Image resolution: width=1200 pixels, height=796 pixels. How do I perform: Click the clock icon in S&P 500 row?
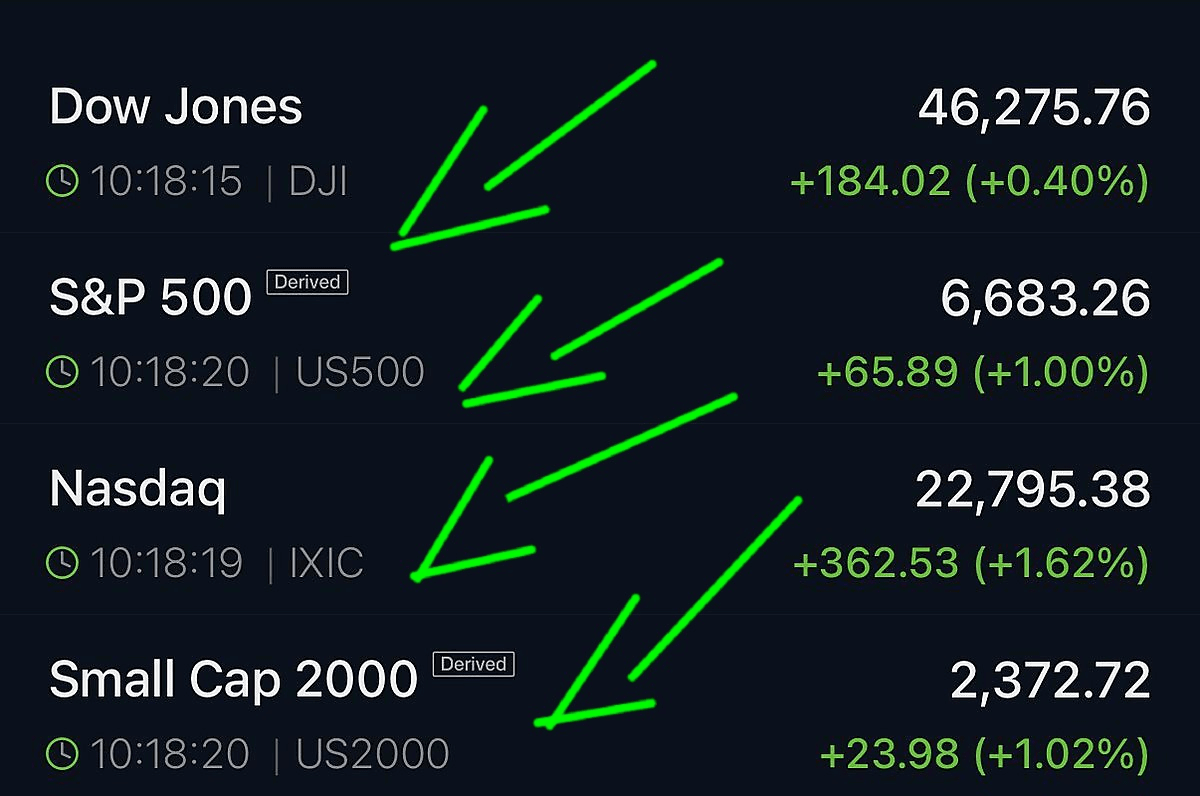click(x=63, y=372)
